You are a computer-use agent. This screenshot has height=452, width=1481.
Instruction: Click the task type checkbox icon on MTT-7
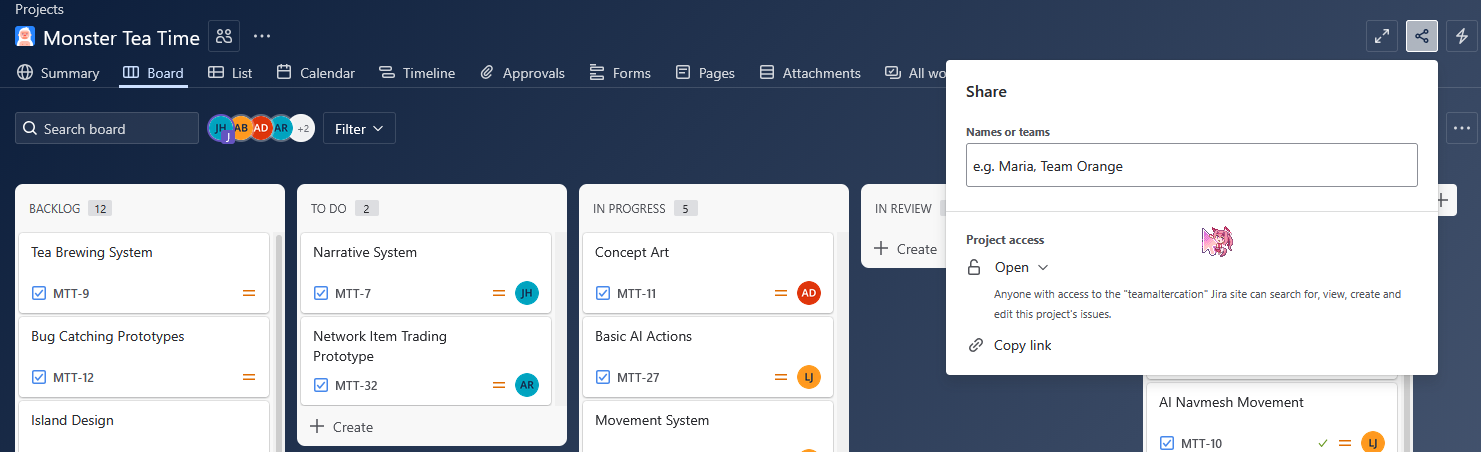(x=322, y=293)
